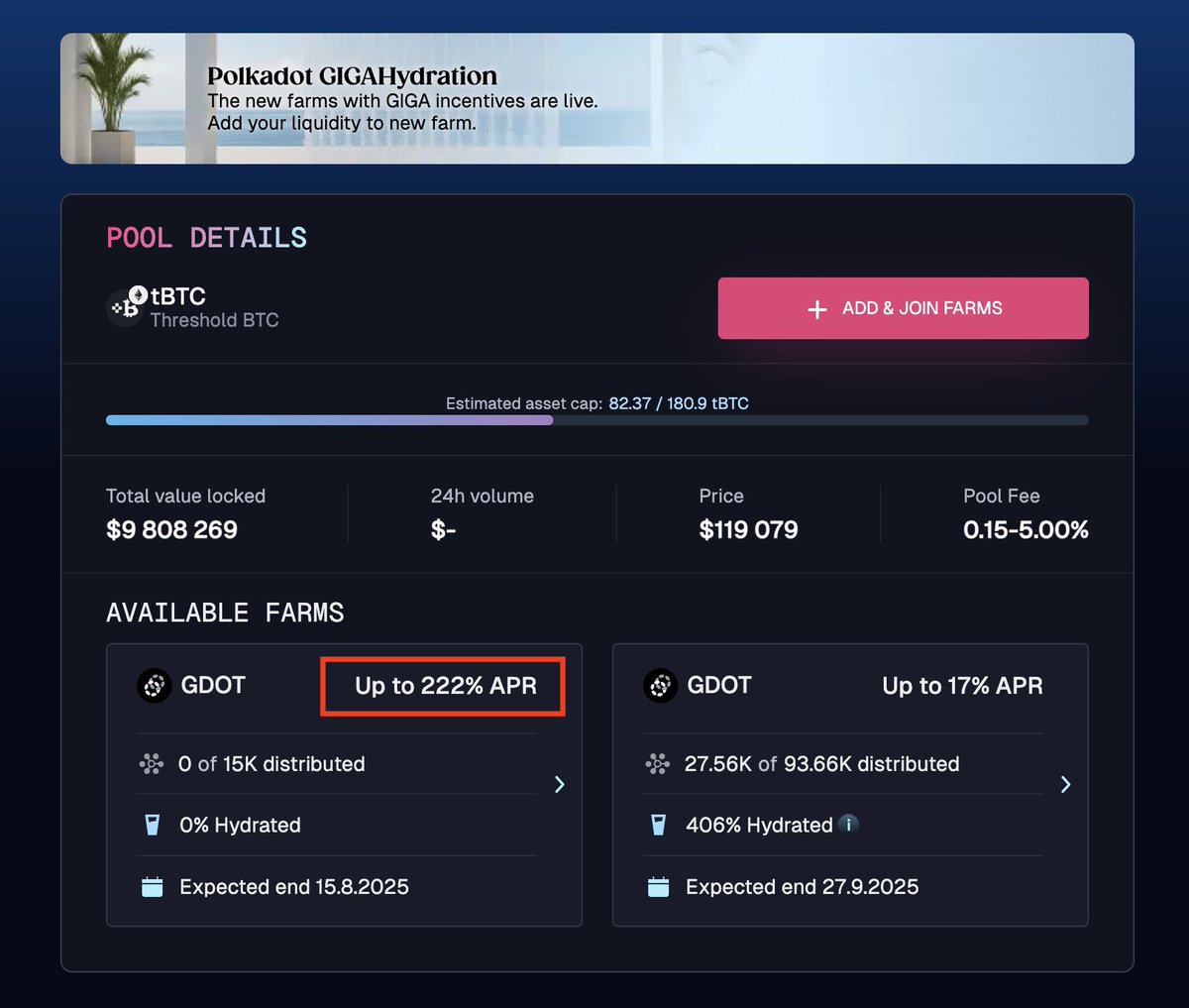Click calendar icon beside Expected end 15.8.2025

(153, 887)
